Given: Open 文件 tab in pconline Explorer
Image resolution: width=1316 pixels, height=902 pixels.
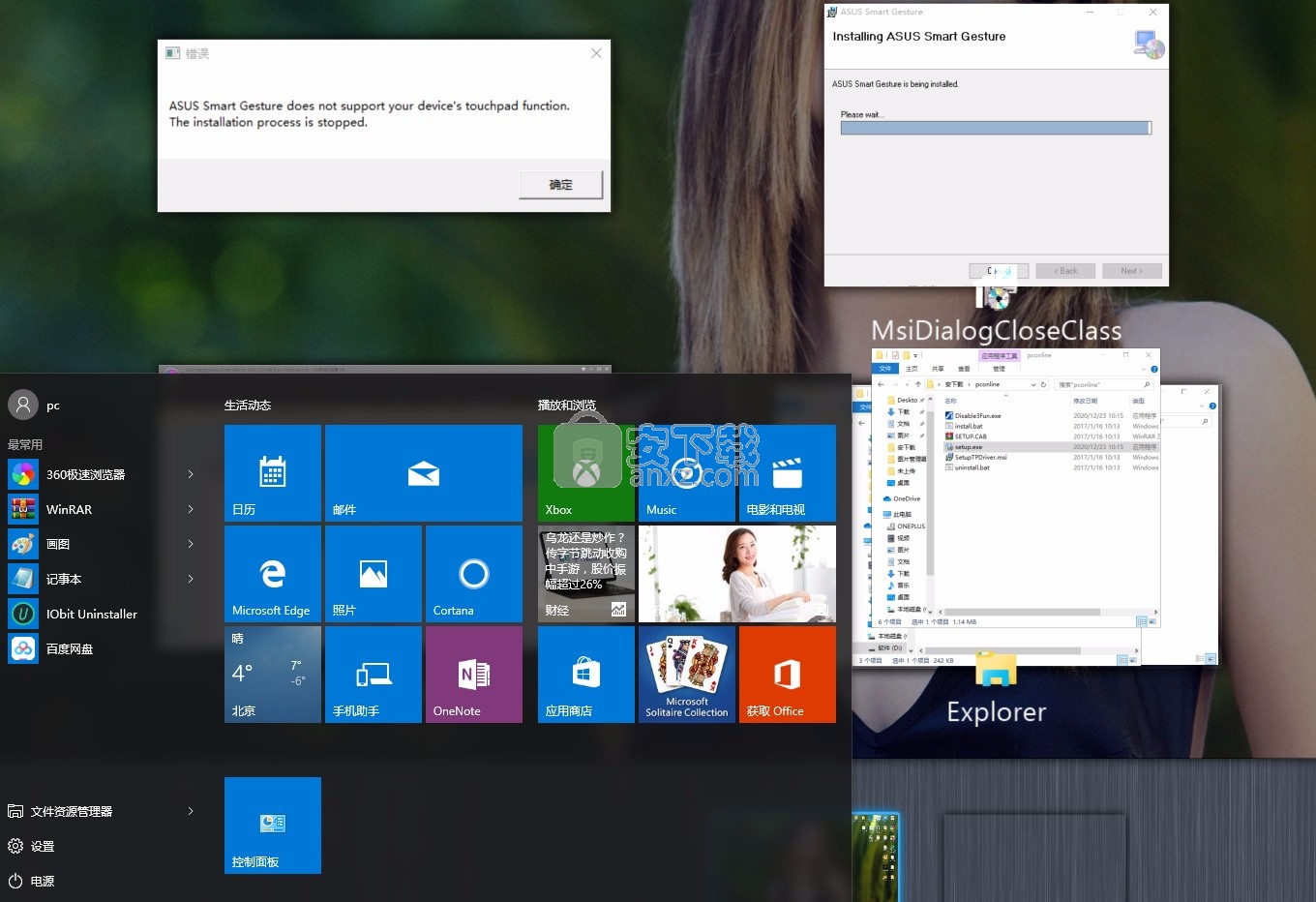Looking at the screenshot, I should 885,369.
